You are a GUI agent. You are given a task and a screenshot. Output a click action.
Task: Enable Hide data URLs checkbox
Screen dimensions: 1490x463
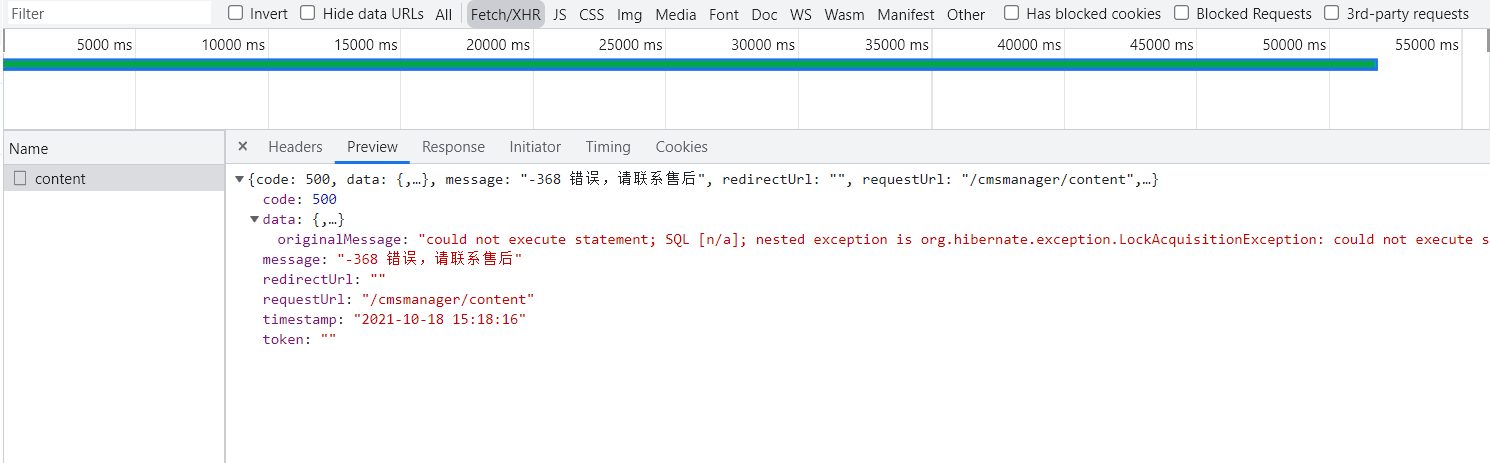tap(308, 13)
